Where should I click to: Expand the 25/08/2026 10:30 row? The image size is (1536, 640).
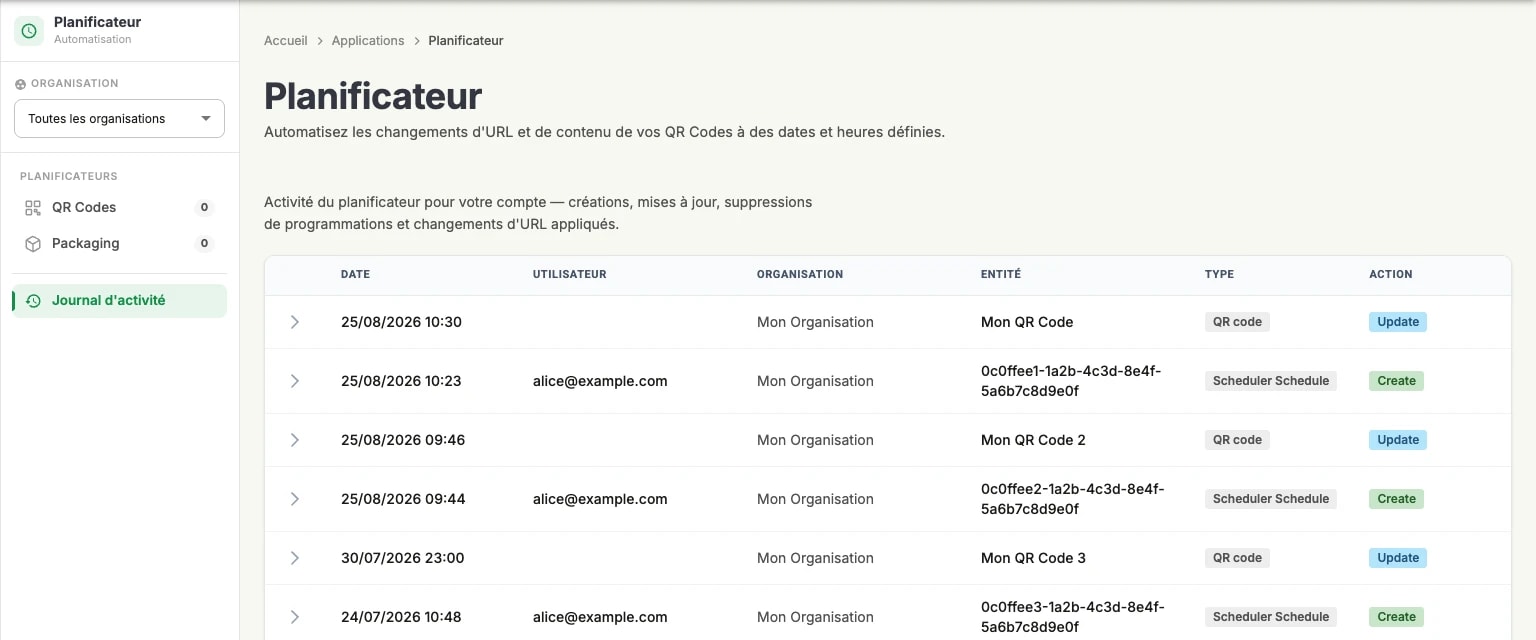(x=294, y=322)
